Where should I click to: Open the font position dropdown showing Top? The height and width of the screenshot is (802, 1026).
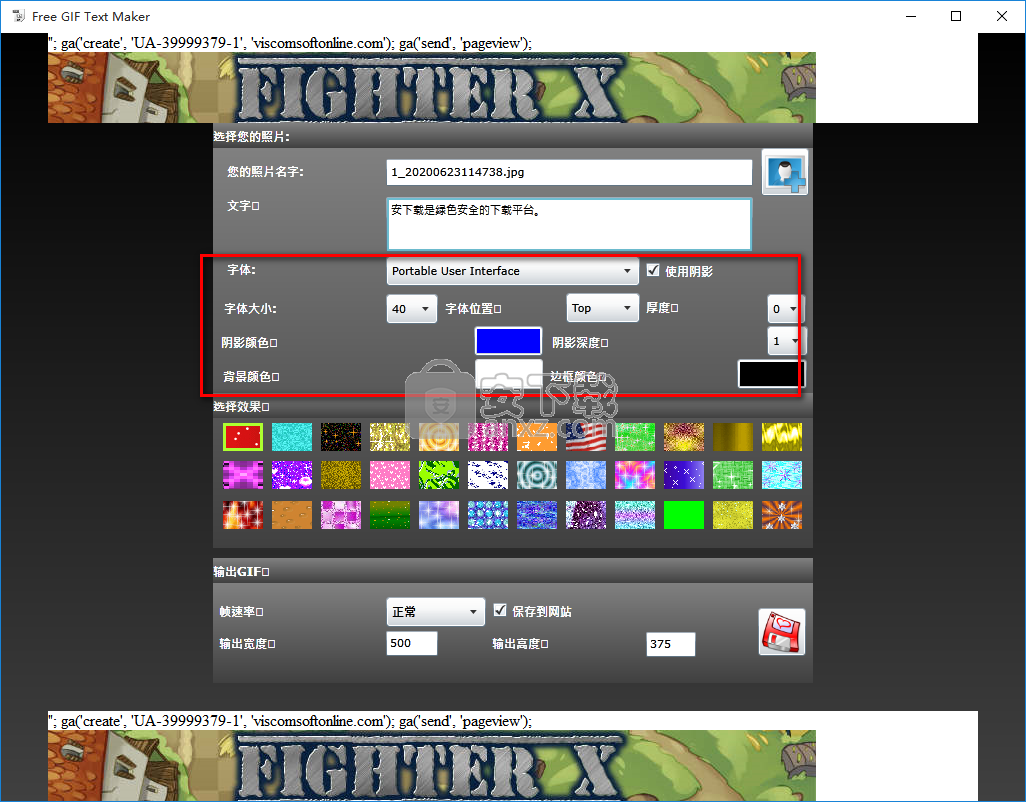pos(603,308)
